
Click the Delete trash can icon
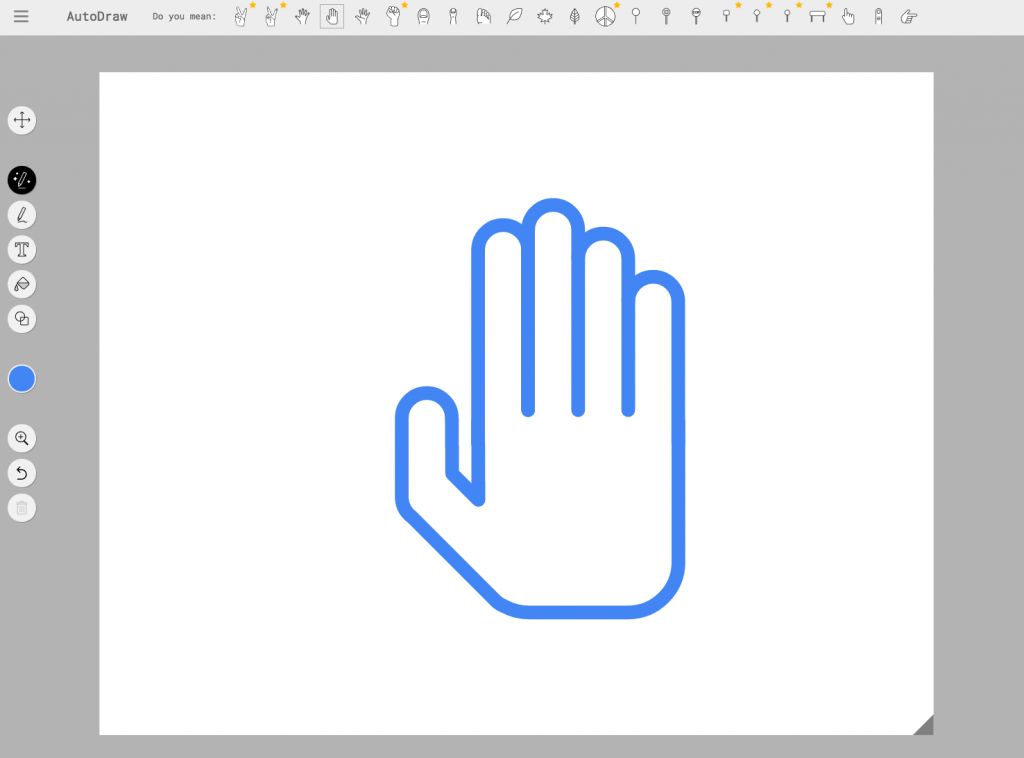coord(22,508)
